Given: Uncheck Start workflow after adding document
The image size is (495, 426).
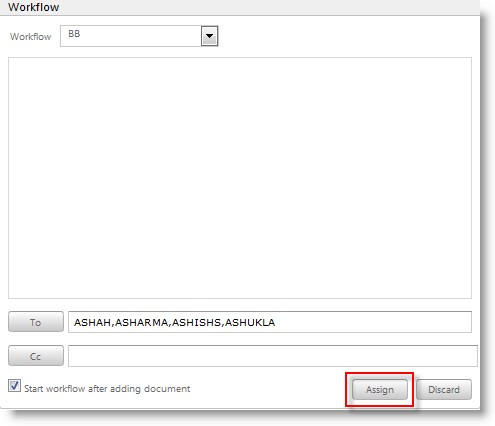Looking at the screenshot, I should [x=14, y=386].
